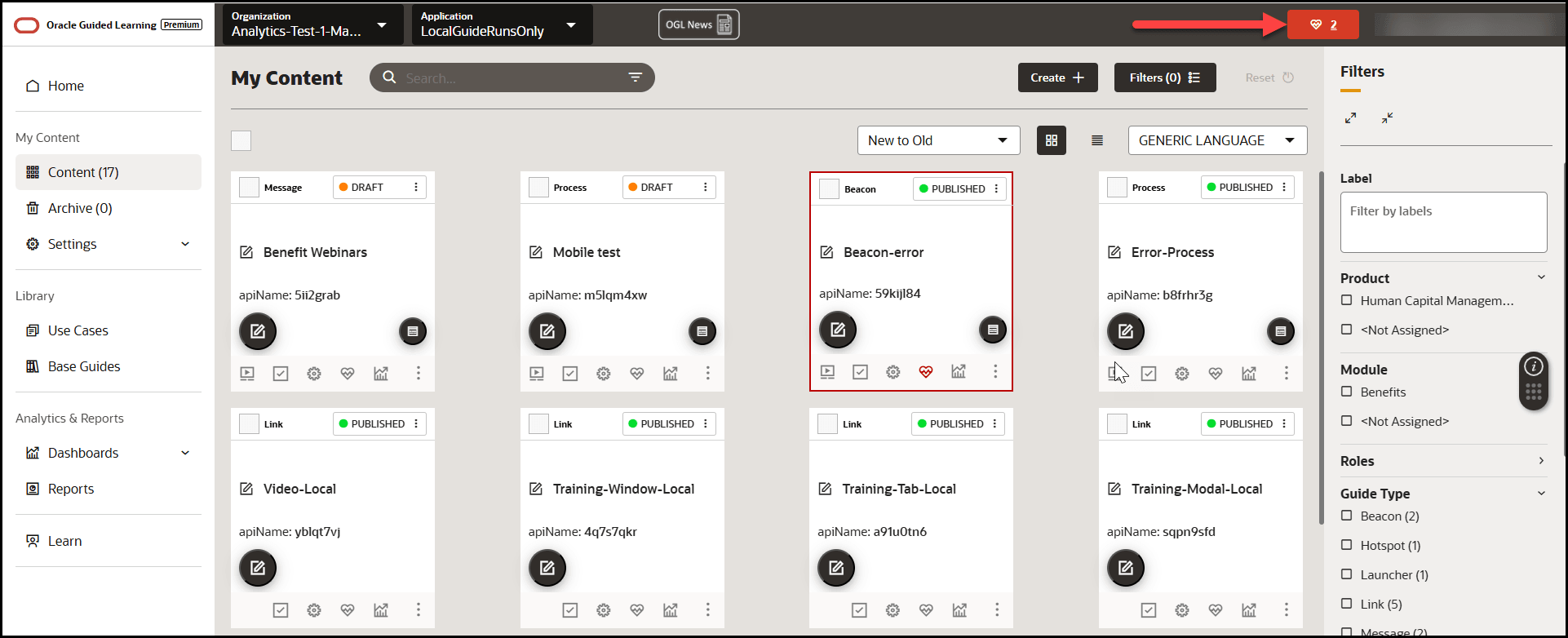Switch to list view

tap(1097, 140)
